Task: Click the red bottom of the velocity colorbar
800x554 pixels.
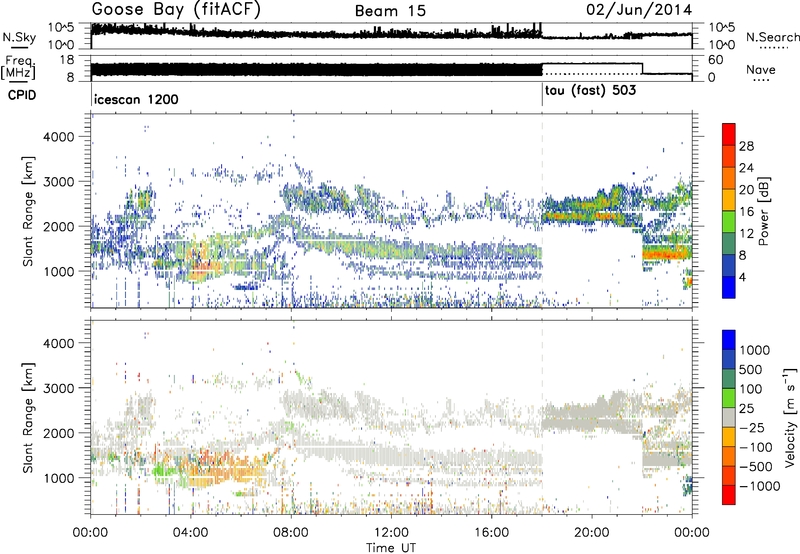Action: click(729, 495)
